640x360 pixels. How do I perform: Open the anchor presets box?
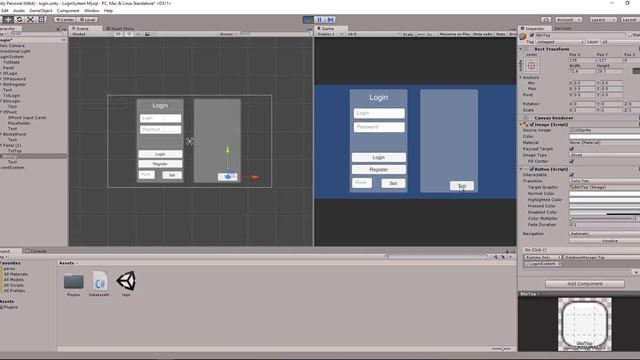(531, 65)
